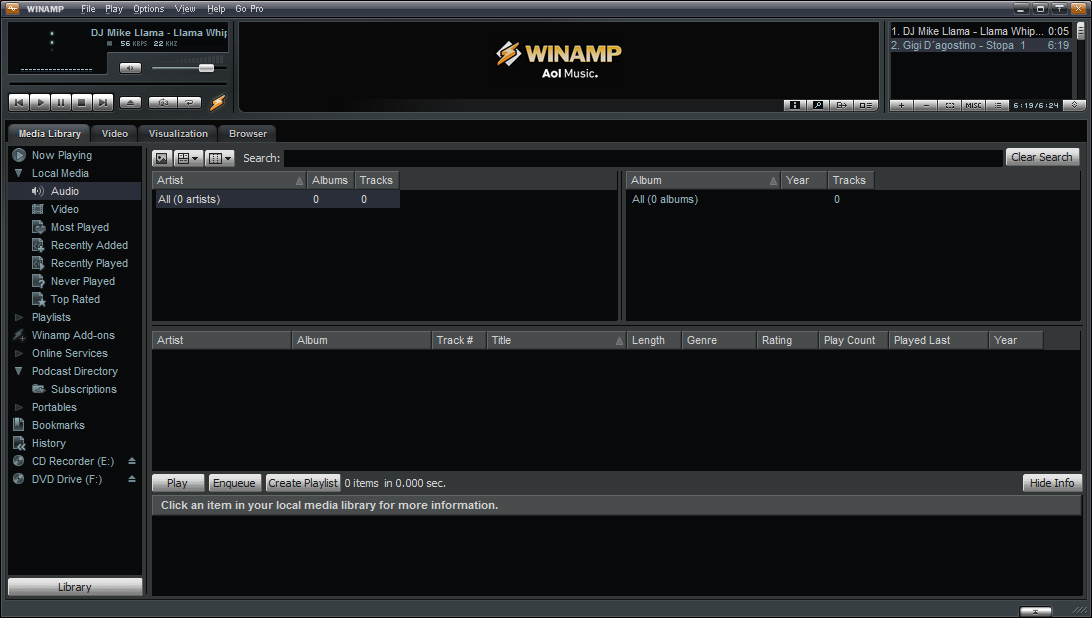Click the Subscriptions icon under Podcast Directory
Image resolution: width=1092 pixels, height=618 pixels.
pyautogui.click(x=38, y=389)
